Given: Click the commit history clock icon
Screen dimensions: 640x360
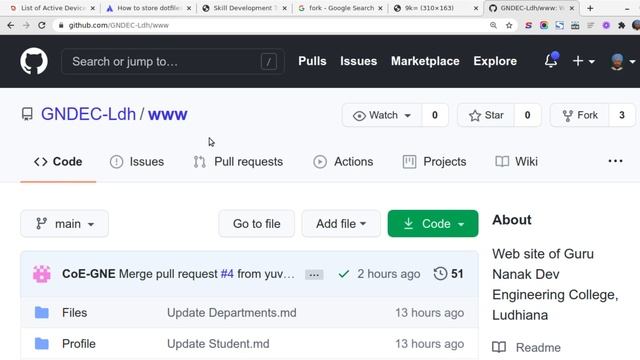Looking at the screenshot, I should coord(440,273).
